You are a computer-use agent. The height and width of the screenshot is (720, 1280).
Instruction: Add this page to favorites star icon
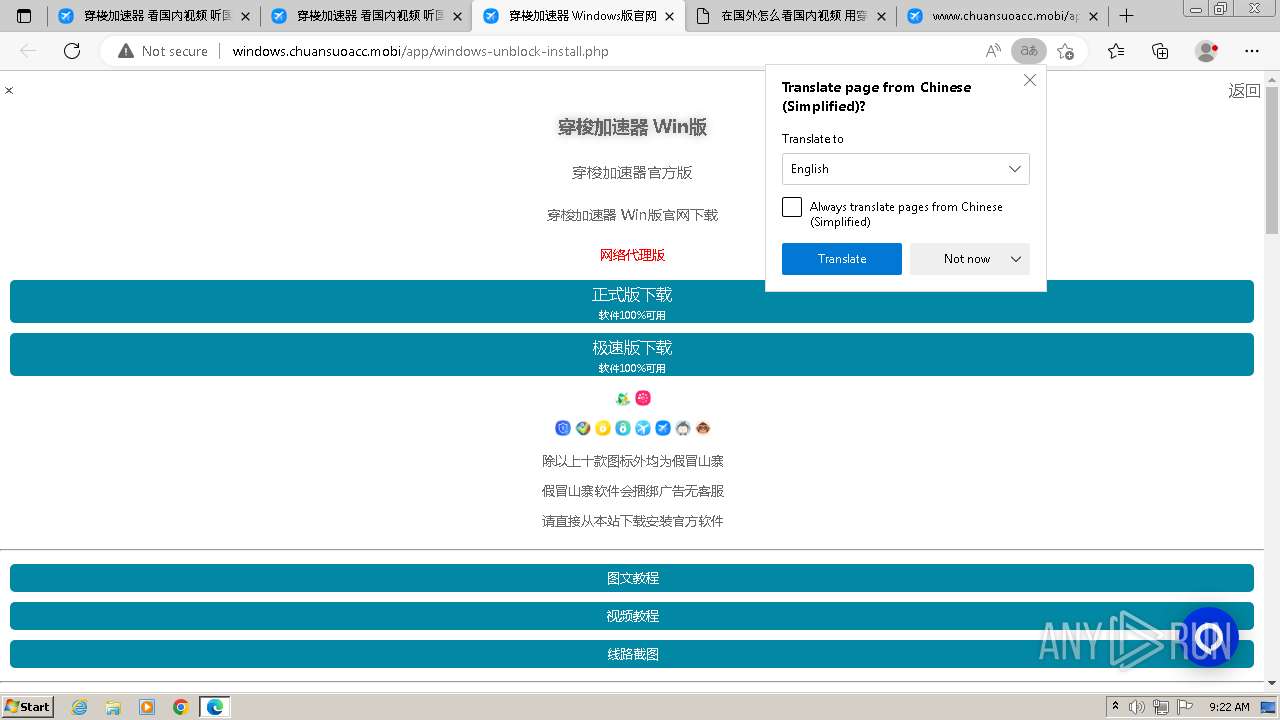(1065, 51)
